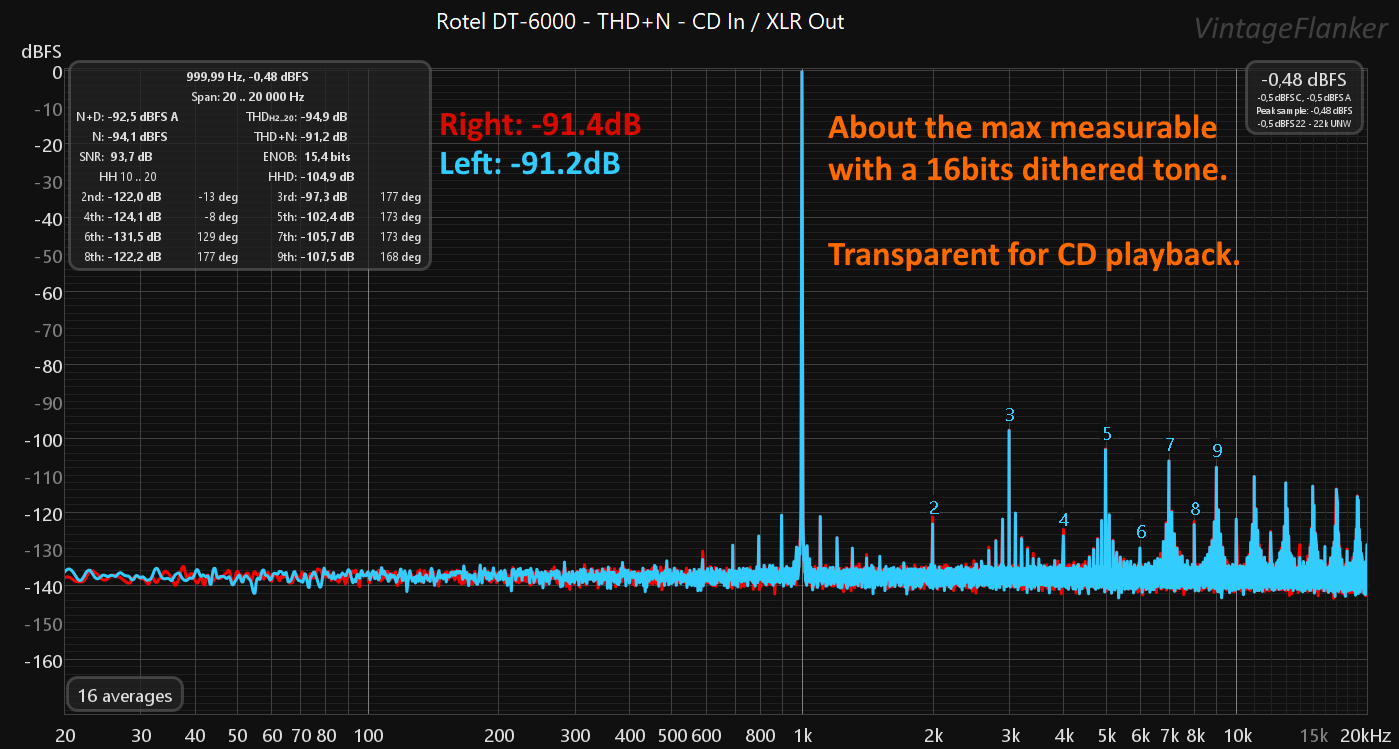Click the '0' tick on the dBFS axis

coord(57,72)
